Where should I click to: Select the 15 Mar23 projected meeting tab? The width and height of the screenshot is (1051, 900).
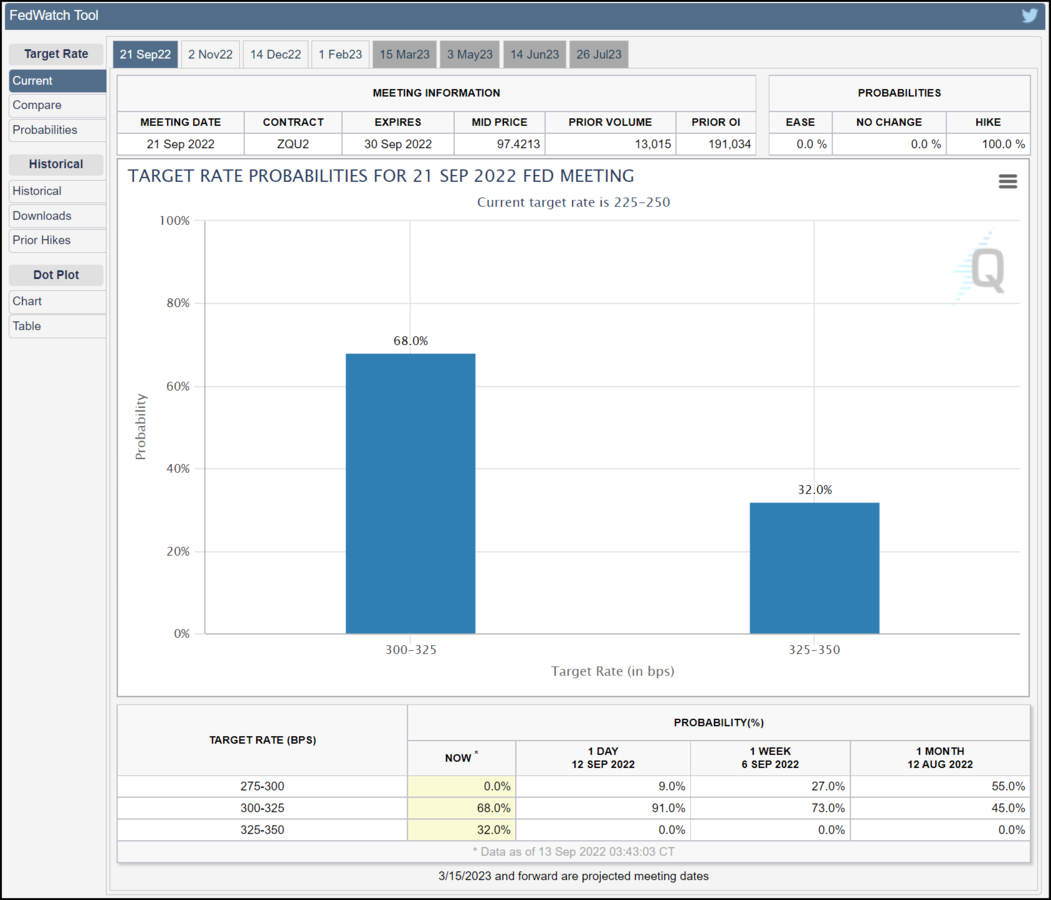coord(404,54)
